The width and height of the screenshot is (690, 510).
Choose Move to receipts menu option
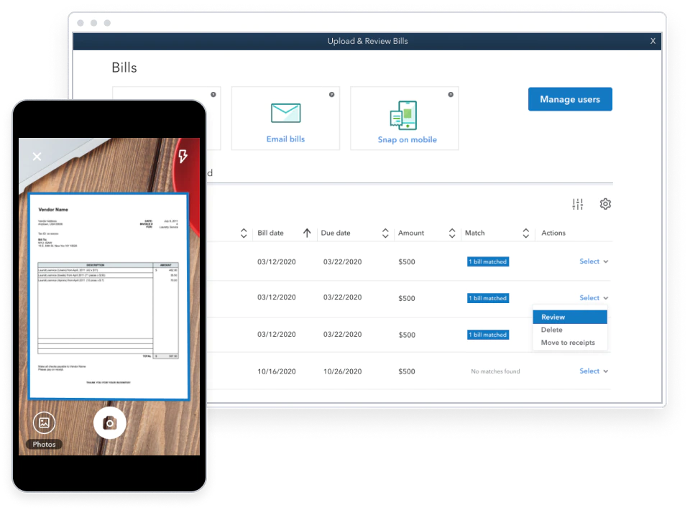coord(568,342)
